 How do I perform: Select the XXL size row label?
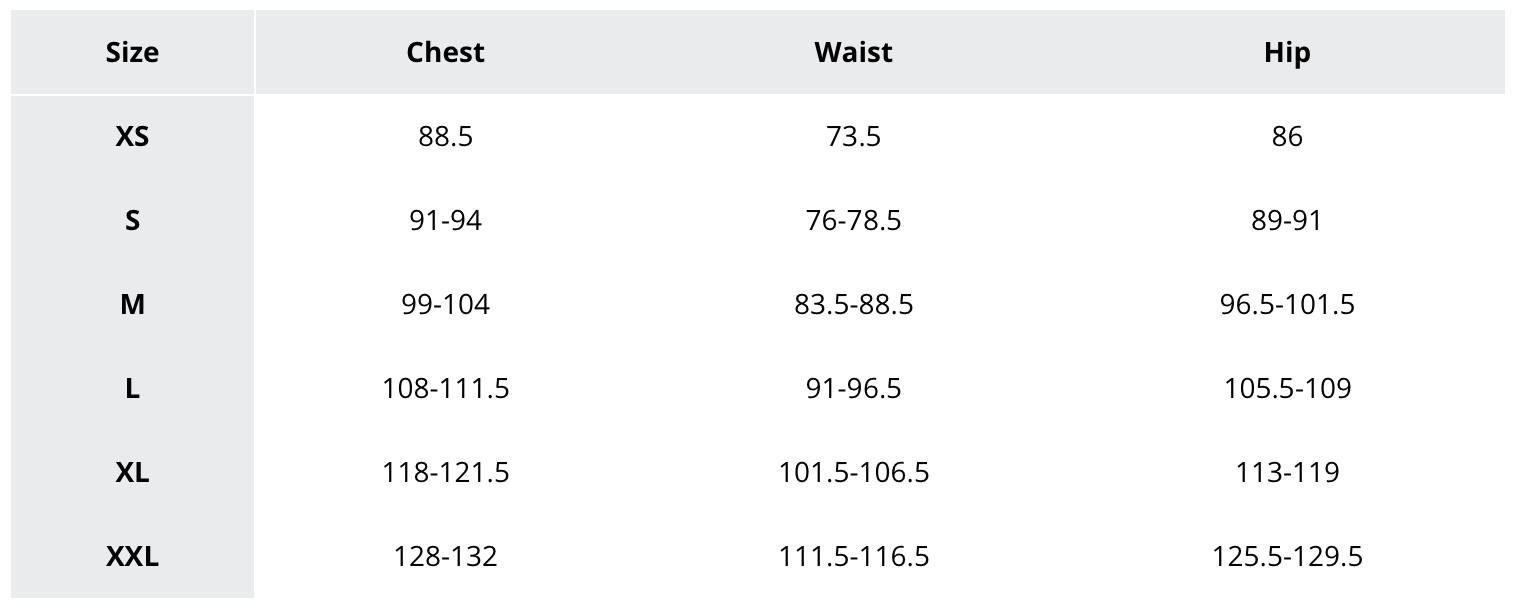[132, 556]
